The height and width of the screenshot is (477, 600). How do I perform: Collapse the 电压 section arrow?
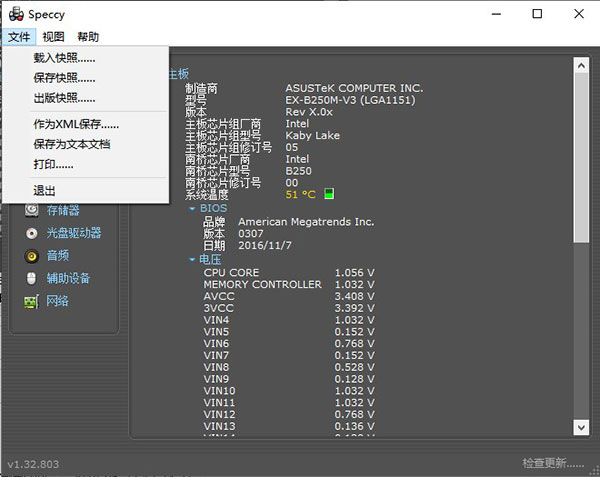pyautogui.click(x=192, y=260)
